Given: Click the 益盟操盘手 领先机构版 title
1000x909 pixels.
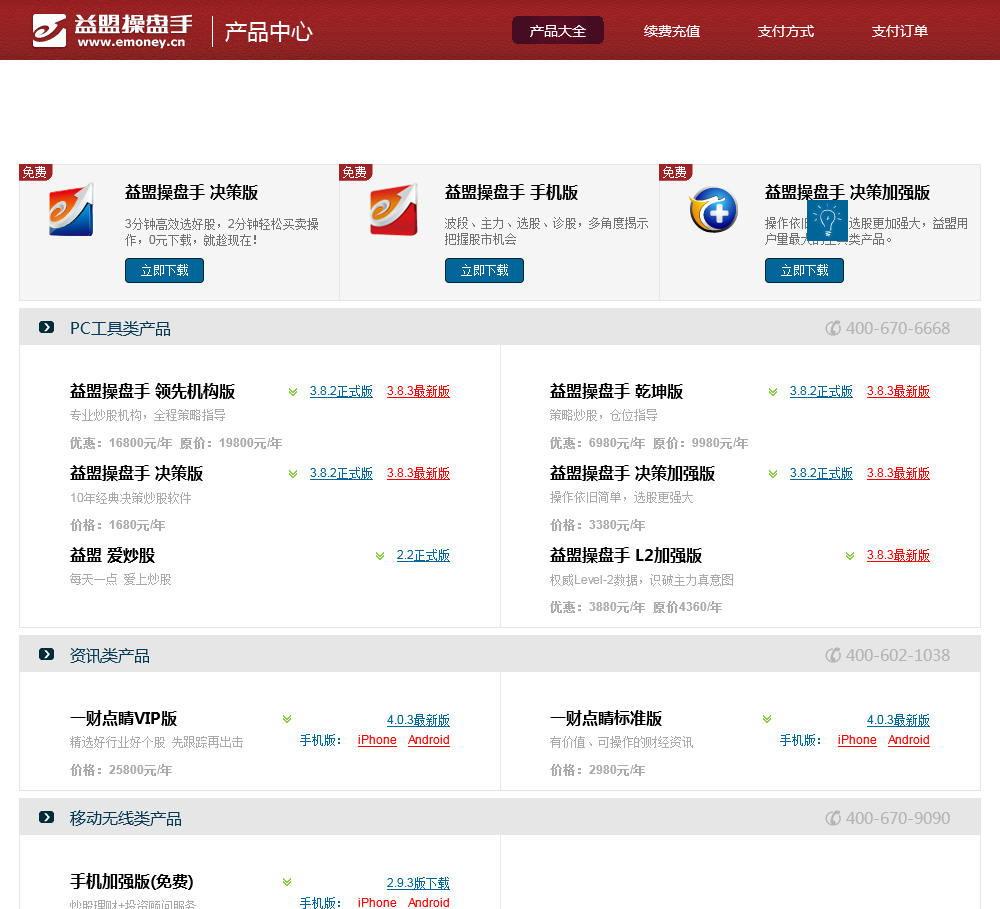Looking at the screenshot, I should coord(152,391).
